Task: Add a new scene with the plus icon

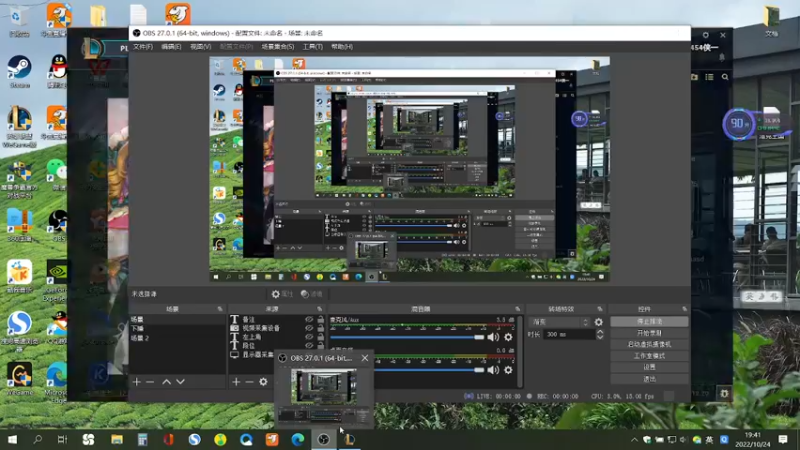Action: 136,382
